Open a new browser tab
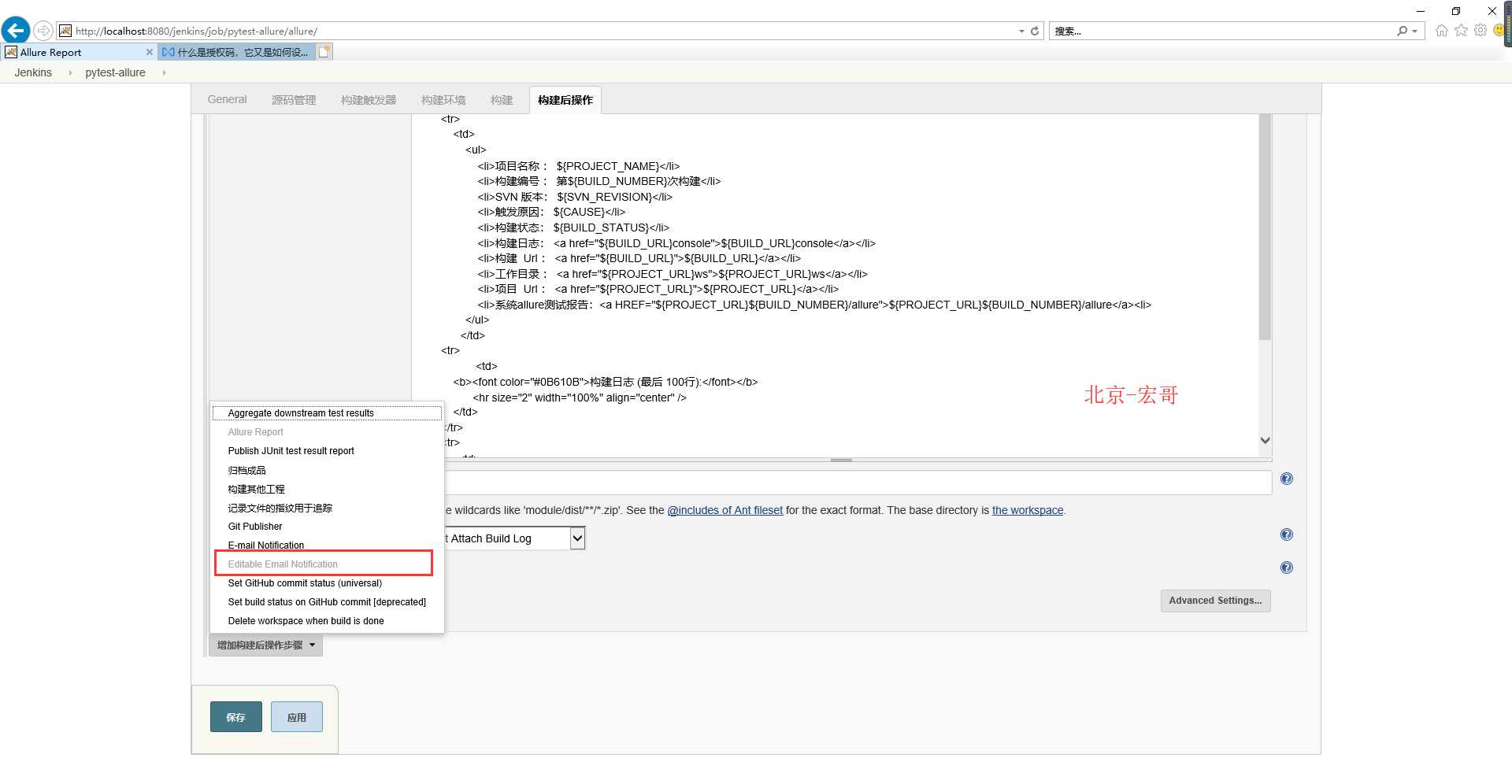Viewport: 1512px width, 784px height. click(x=324, y=52)
